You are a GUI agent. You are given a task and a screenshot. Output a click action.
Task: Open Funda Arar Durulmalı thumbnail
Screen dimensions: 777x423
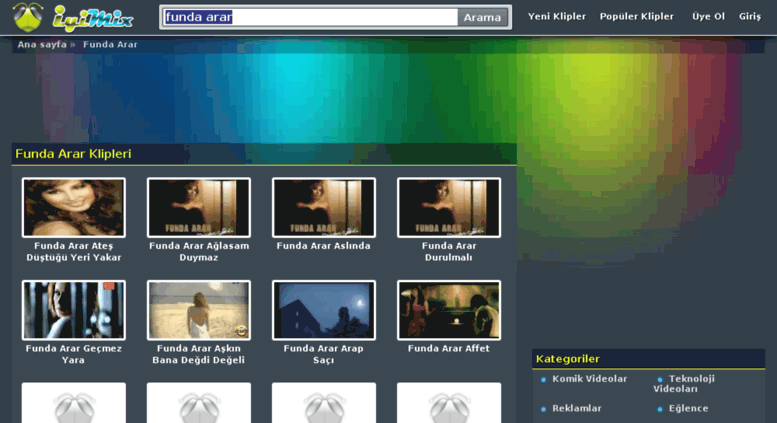coord(449,208)
